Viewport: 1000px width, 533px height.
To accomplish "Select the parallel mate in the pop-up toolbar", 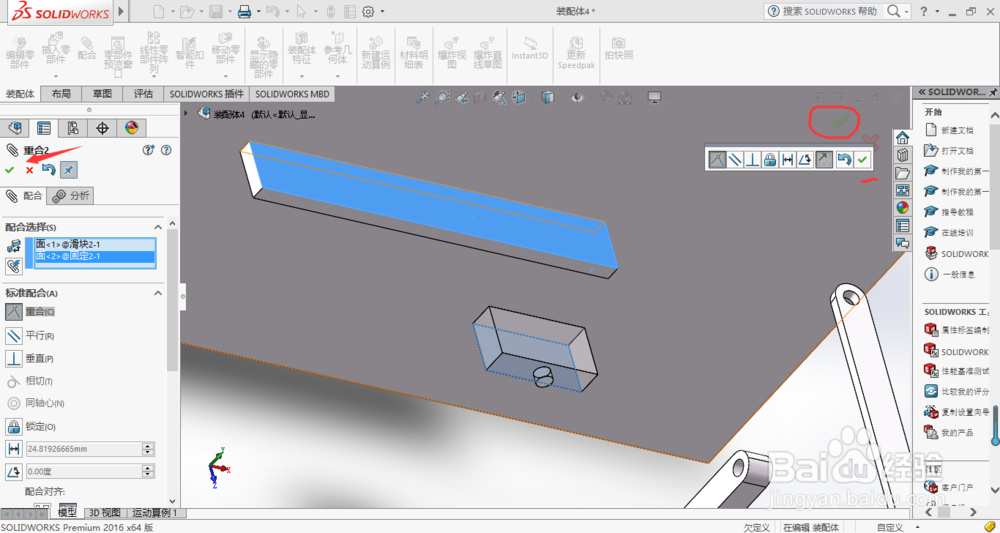I will click(x=735, y=159).
